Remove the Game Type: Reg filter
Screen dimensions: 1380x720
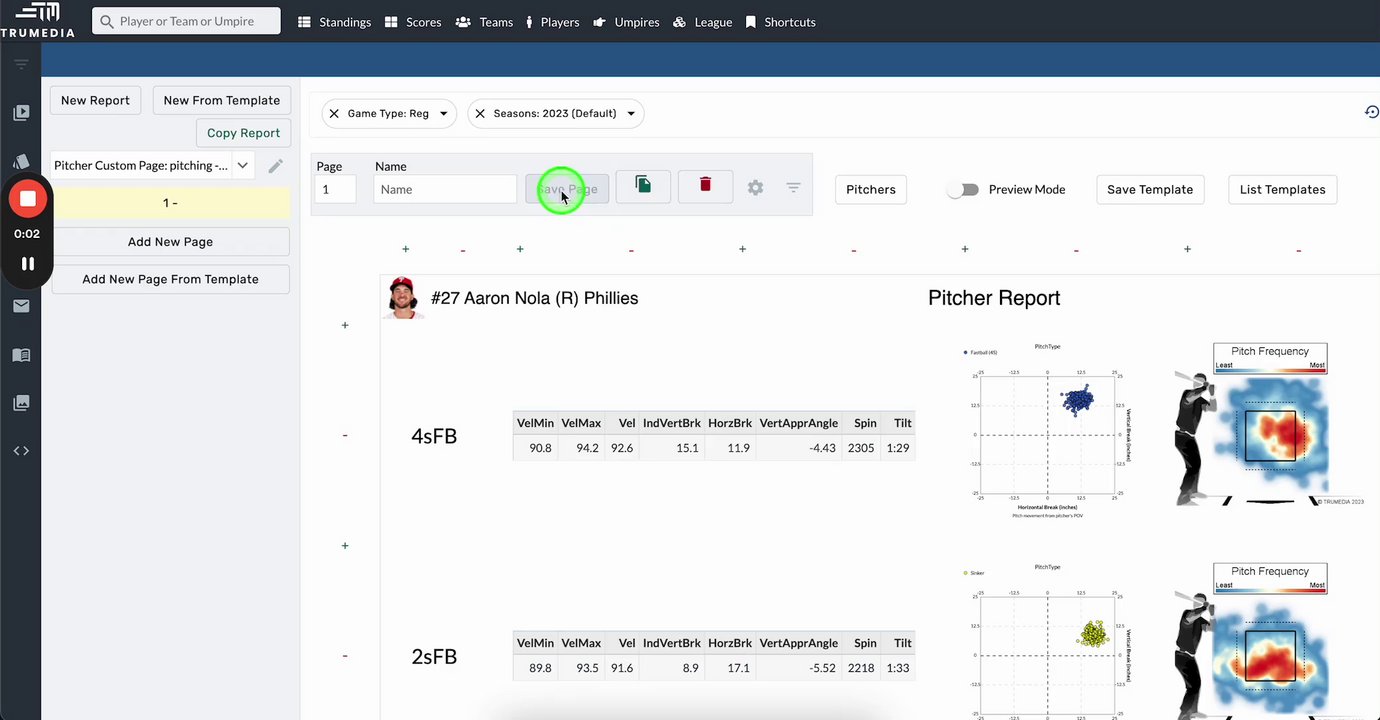tap(334, 114)
